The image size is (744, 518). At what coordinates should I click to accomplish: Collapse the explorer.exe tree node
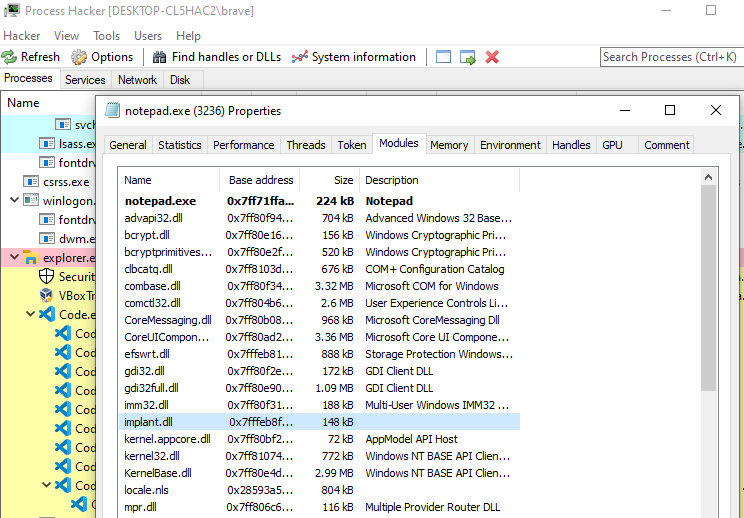pos(15,257)
